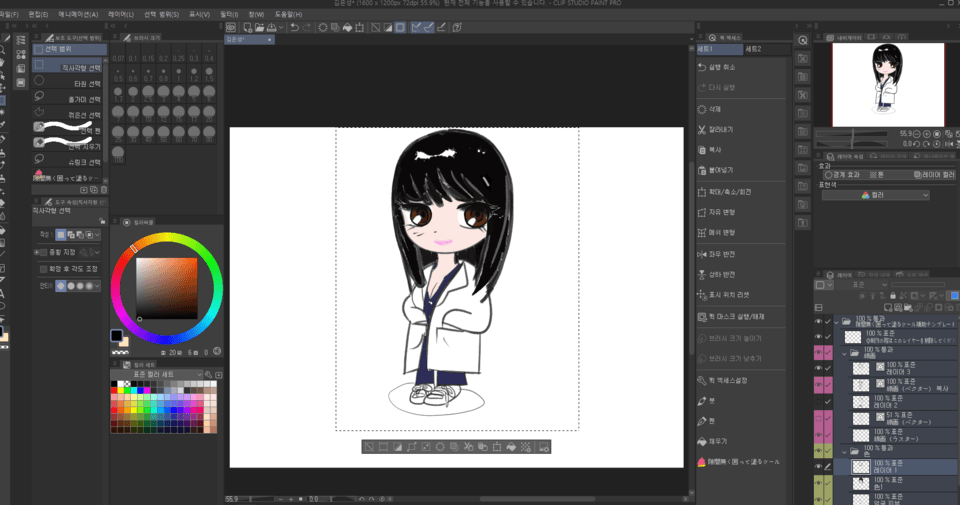Click the selection launcher settings icon at far right
The height and width of the screenshot is (505, 960).
point(544,447)
